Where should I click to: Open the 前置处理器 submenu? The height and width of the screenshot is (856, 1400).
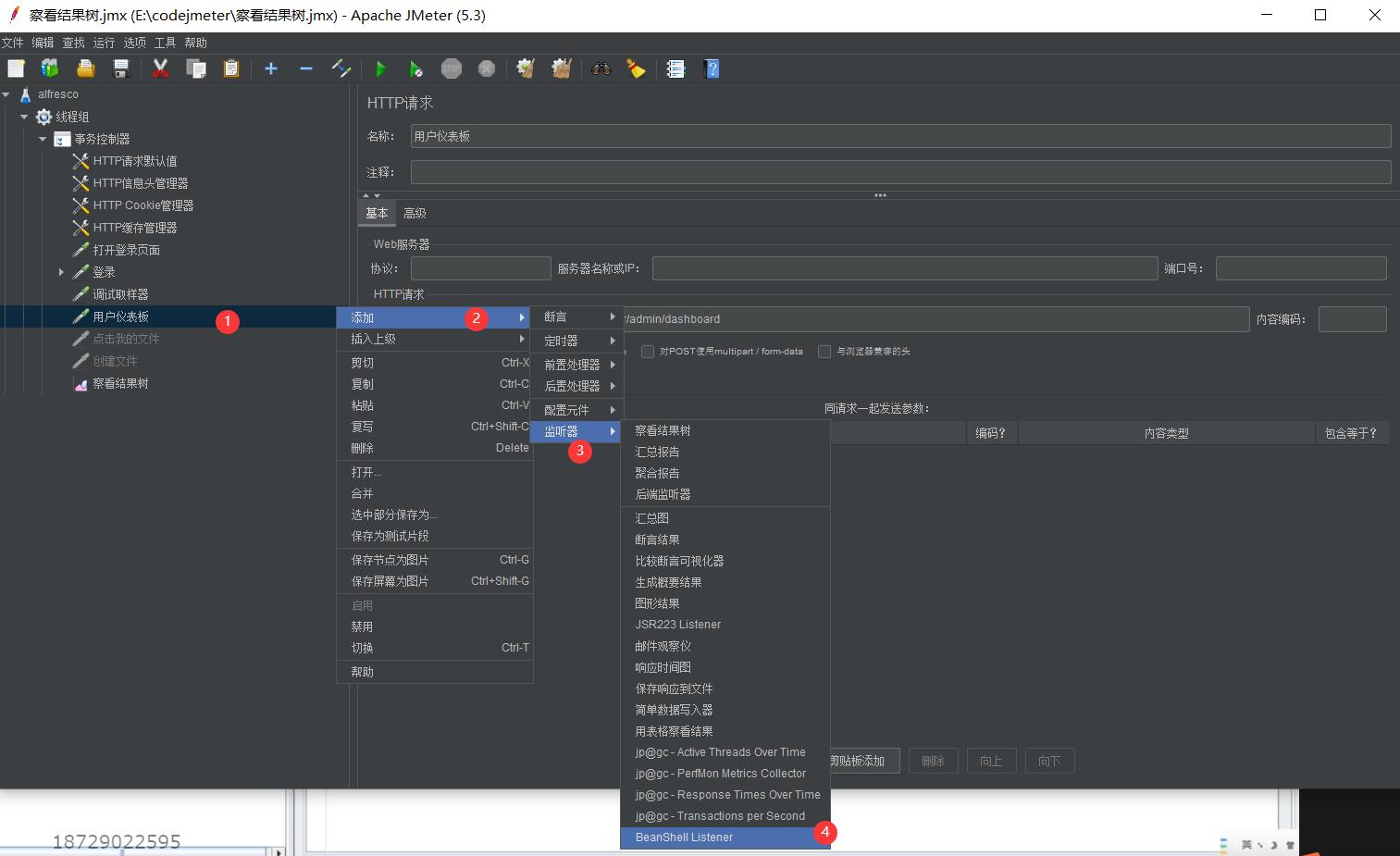[x=576, y=365]
